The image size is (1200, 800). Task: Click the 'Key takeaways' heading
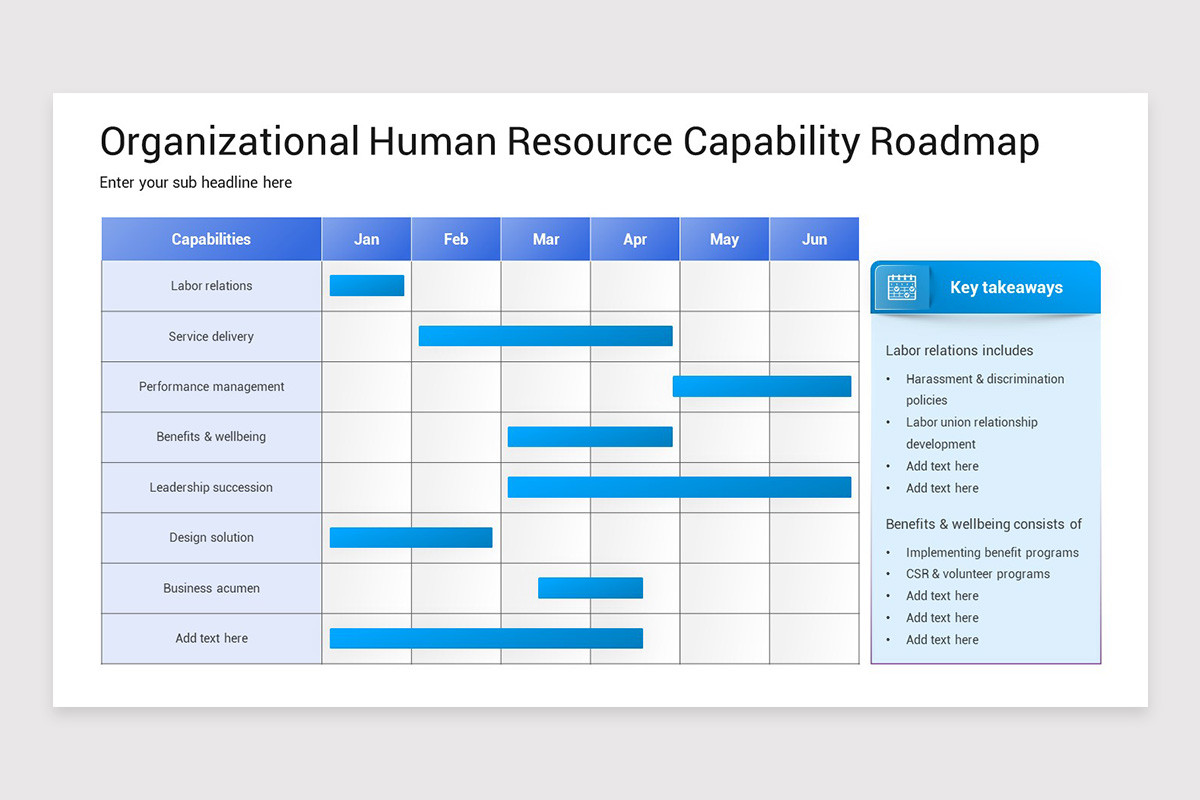1006,288
